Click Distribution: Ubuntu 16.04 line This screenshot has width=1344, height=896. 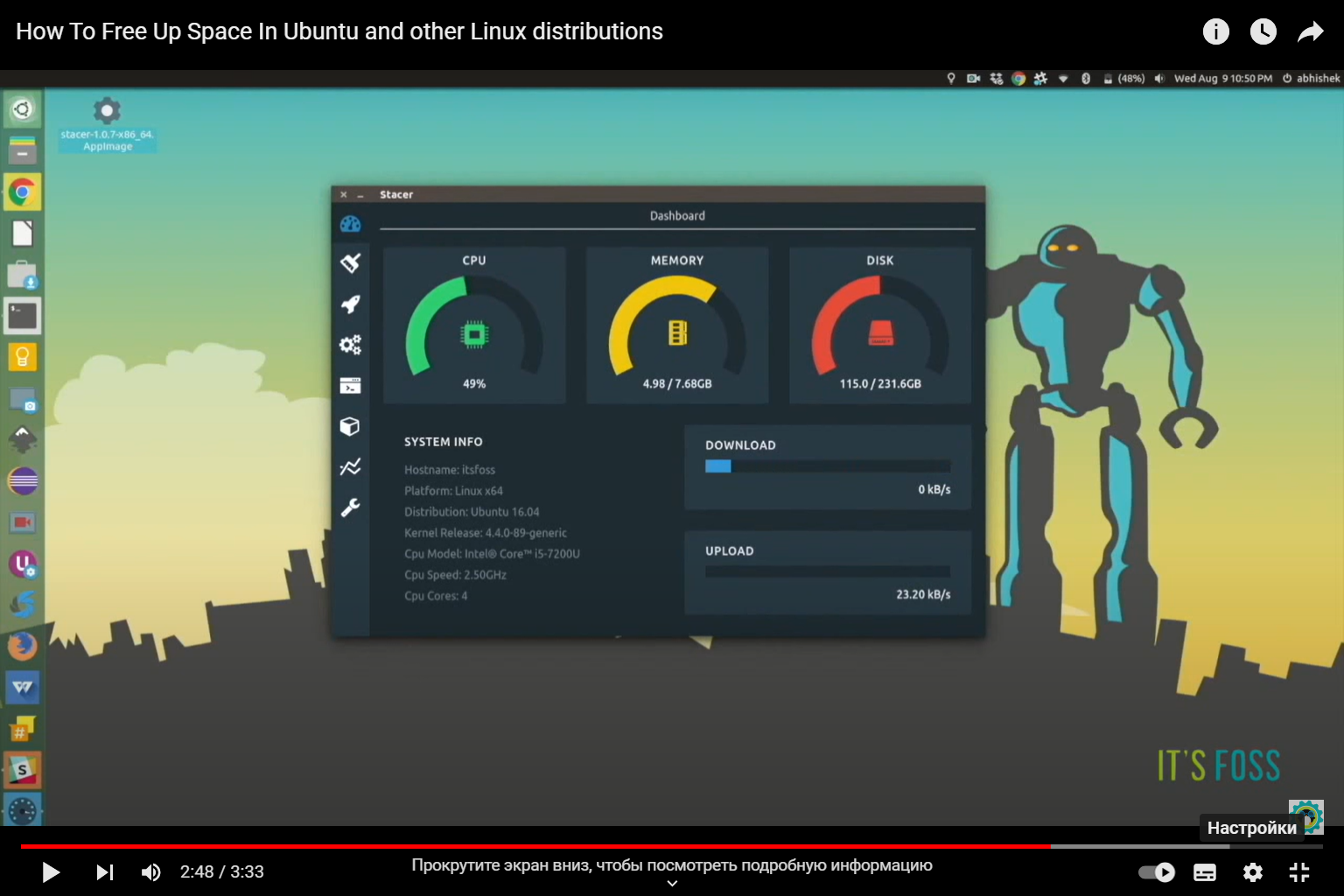(x=472, y=512)
